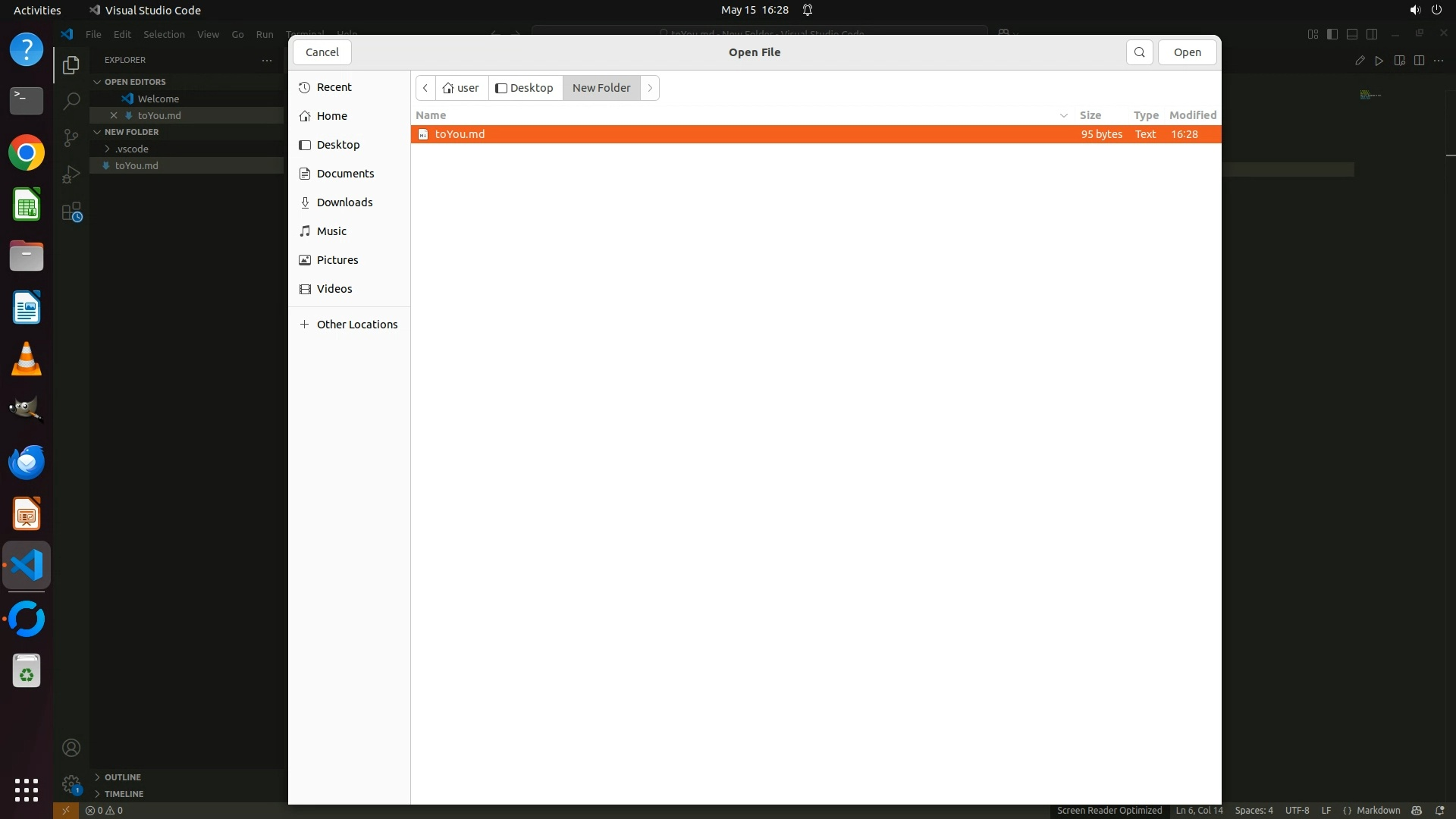Expand the Outline section
This screenshot has height=819, width=1456.
click(122, 777)
